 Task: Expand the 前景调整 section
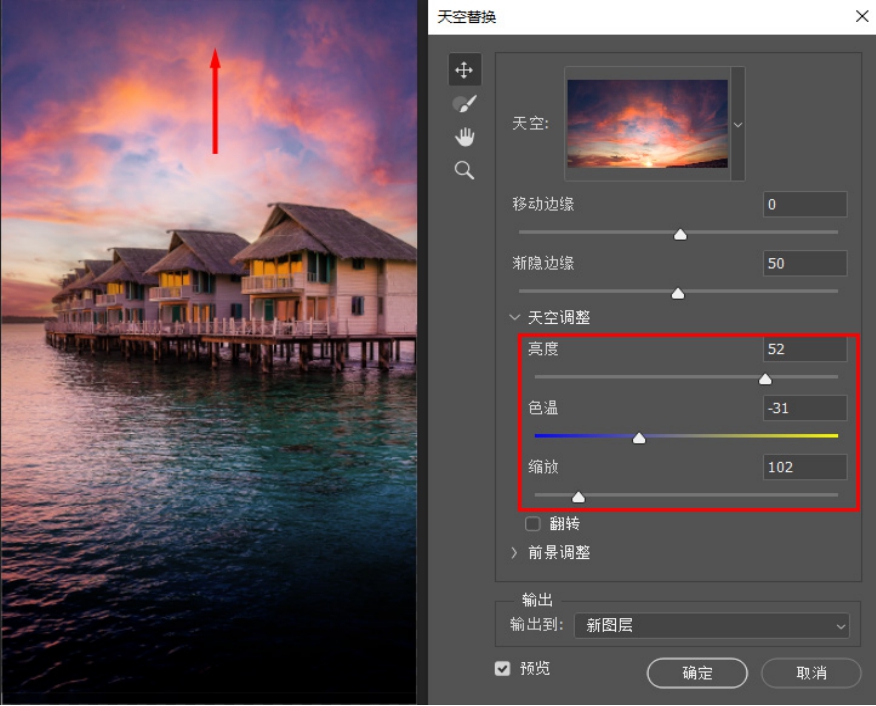coord(515,552)
